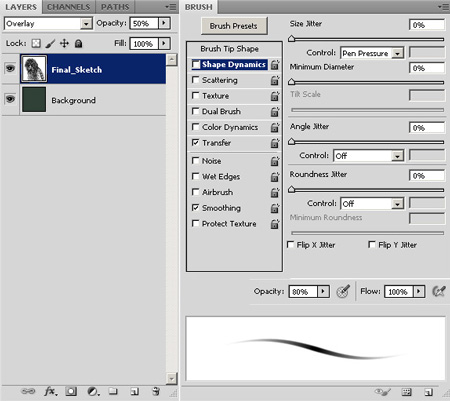Viewport: 450px width, 401px height.
Task: Toggle lock for Noise
Action: point(275,161)
